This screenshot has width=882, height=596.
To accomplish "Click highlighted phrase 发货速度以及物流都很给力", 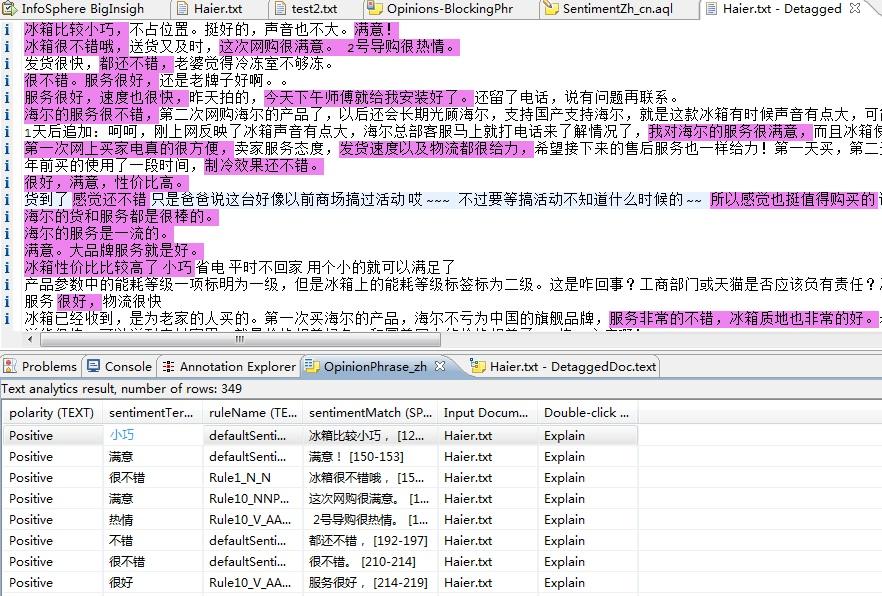I will click(x=436, y=148).
